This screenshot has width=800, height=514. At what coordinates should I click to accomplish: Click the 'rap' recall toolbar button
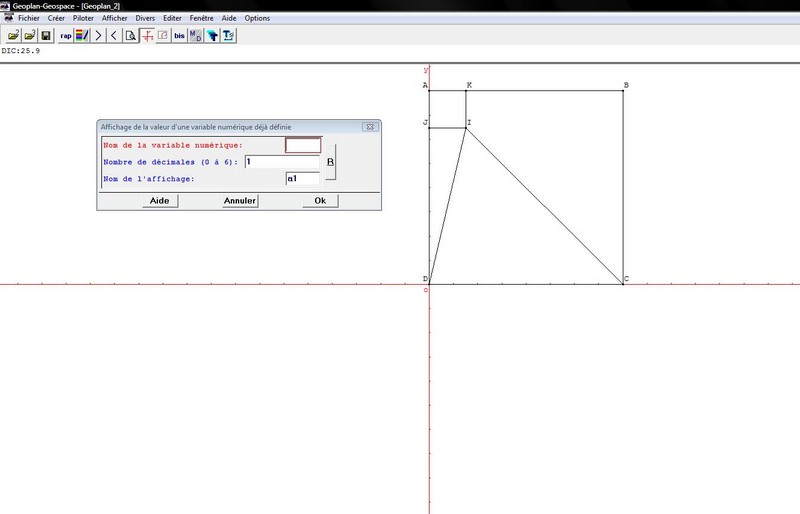coord(66,35)
